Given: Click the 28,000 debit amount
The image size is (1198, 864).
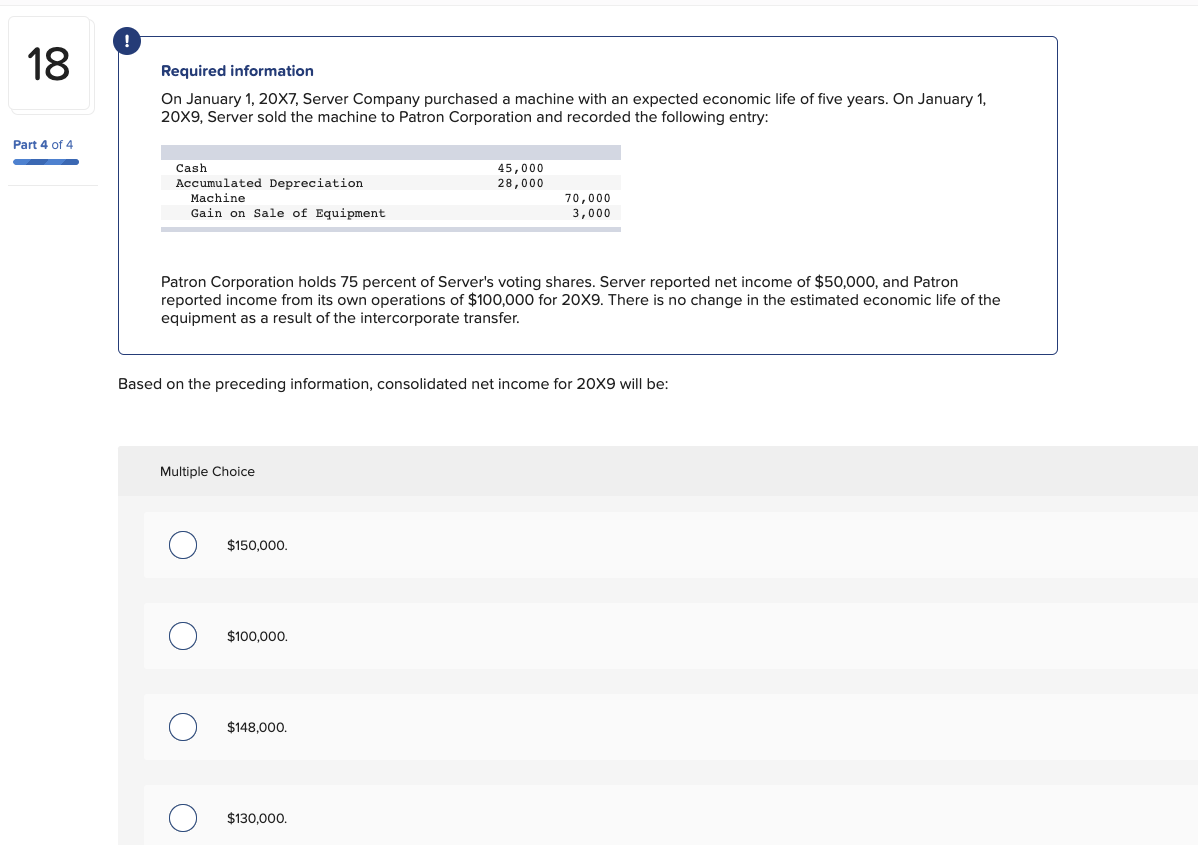Looking at the screenshot, I should [x=520, y=183].
